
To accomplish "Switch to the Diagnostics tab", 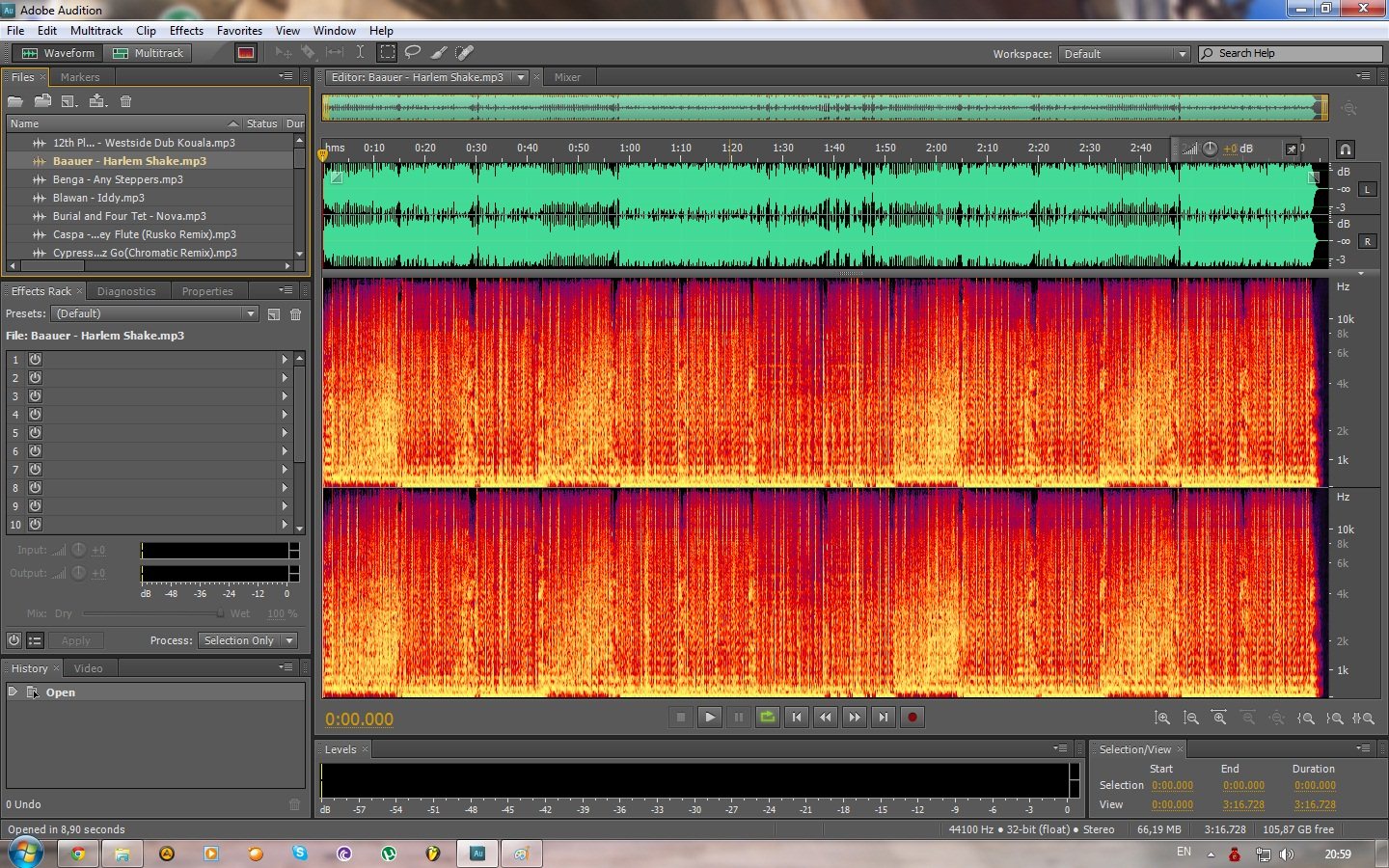I will (126, 291).
